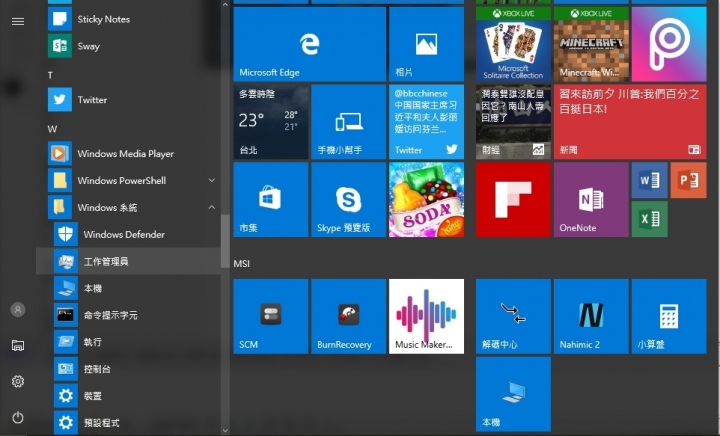The width and height of the screenshot is (720, 436).
Task: Open File Explorer icon in sidebar
Action: pos(18,345)
